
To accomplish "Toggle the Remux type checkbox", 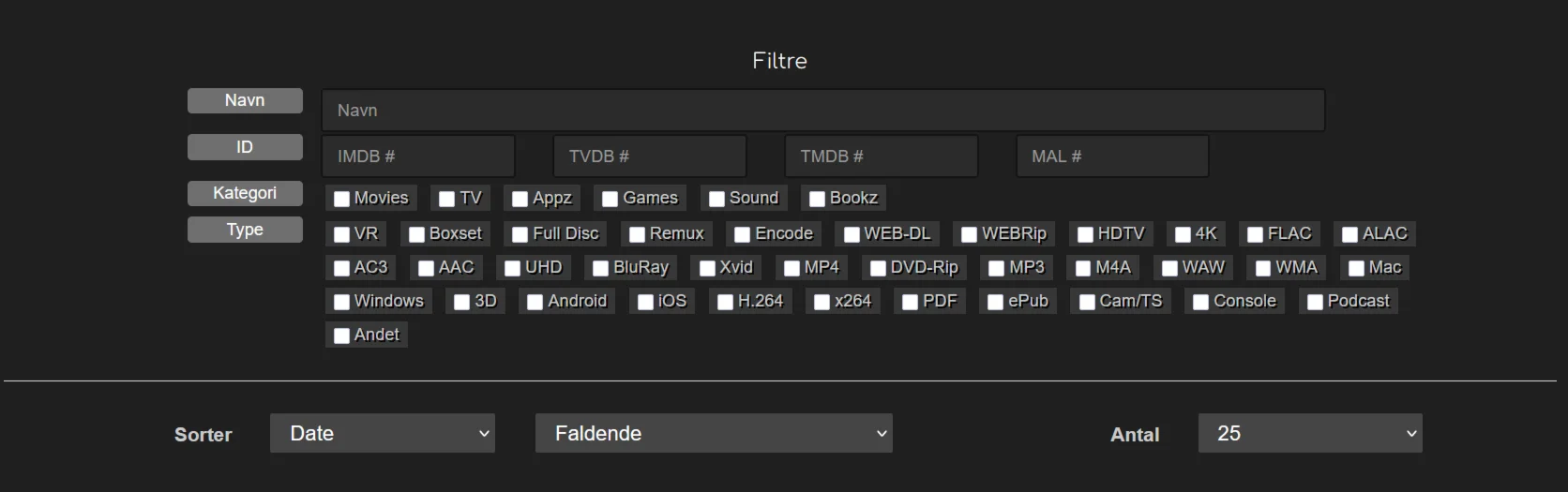I will tap(638, 234).
